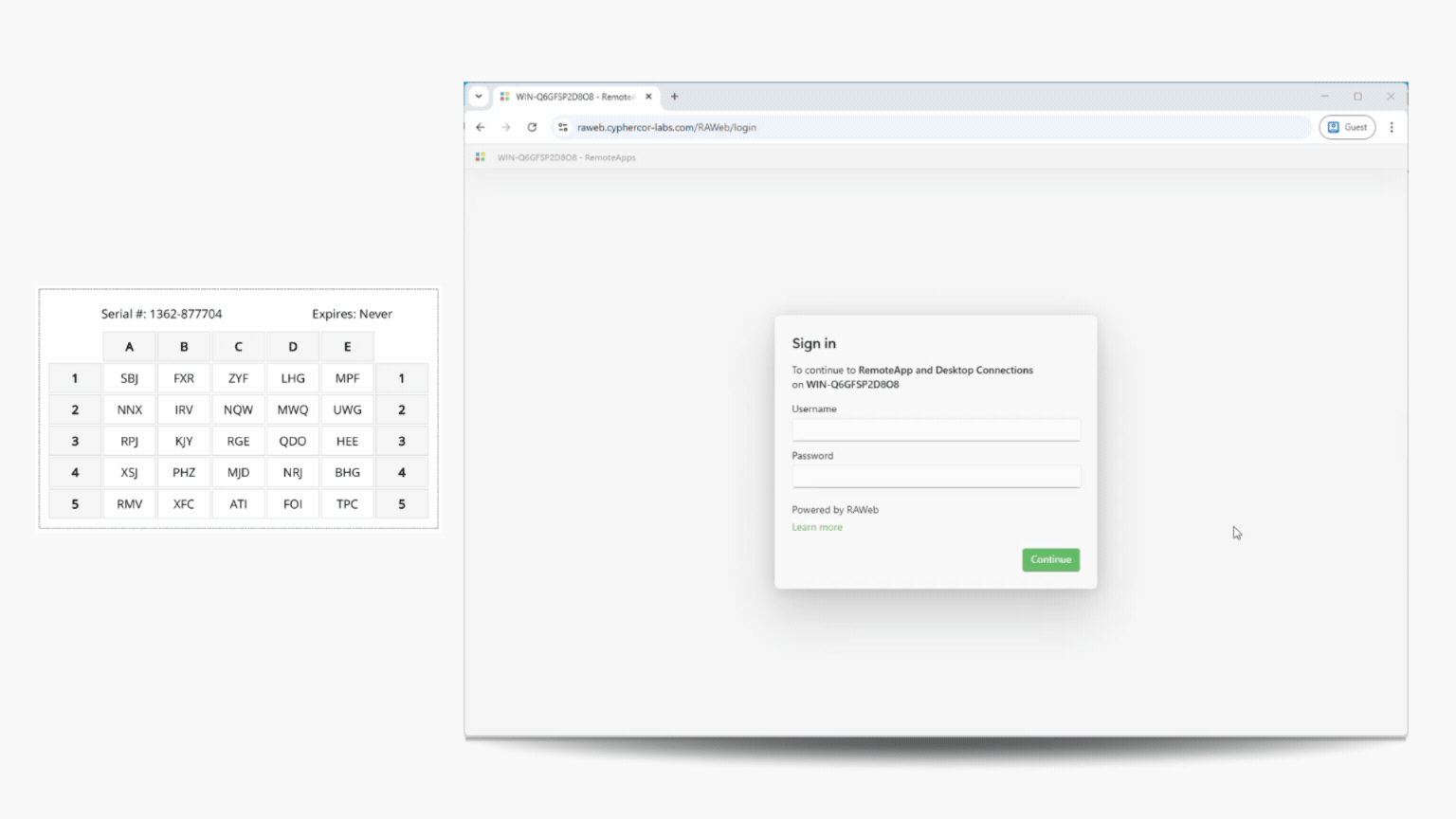Click column header C in the grid
This screenshot has width=1456, height=819.
238,347
